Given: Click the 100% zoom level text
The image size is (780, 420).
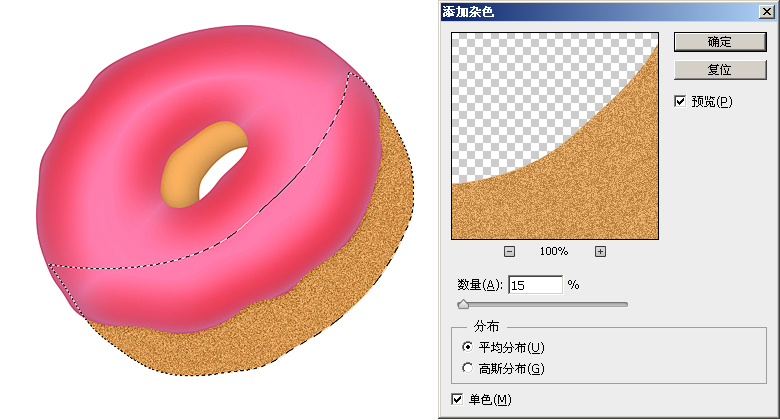Looking at the screenshot, I should pyautogui.click(x=554, y=251).
